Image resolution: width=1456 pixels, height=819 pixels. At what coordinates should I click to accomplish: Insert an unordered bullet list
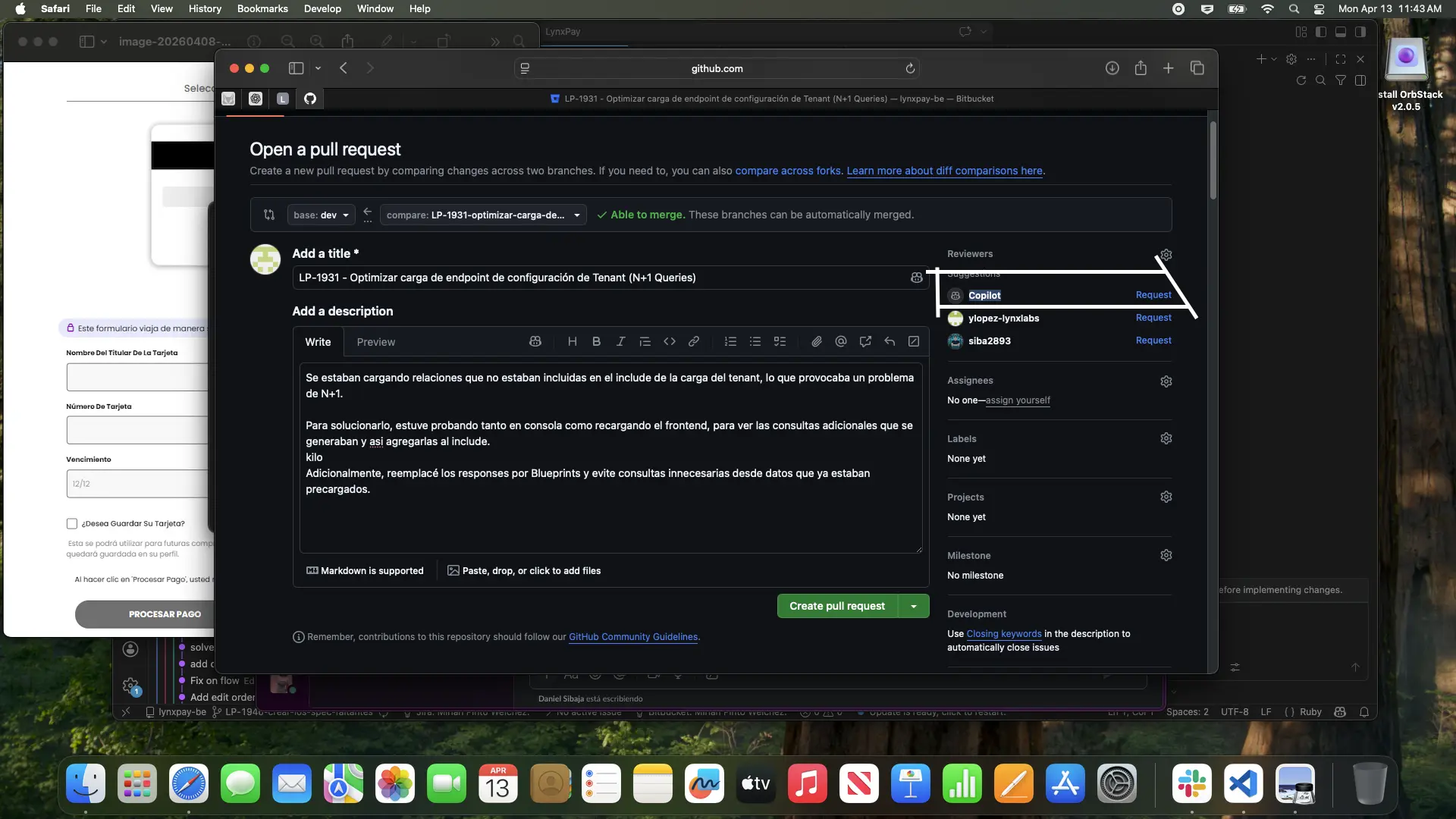click(755, 342)
